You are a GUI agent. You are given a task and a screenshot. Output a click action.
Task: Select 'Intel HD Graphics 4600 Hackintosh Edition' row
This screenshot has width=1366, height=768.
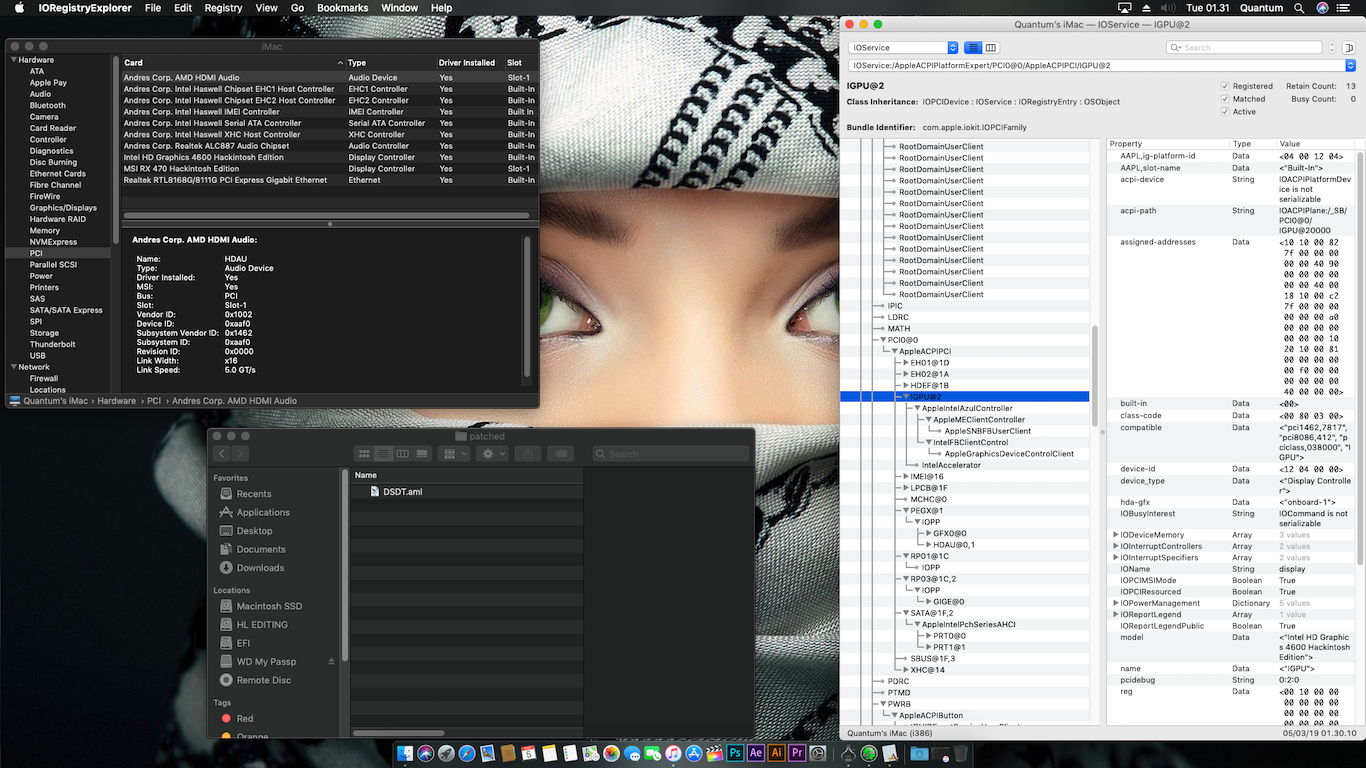329,157
